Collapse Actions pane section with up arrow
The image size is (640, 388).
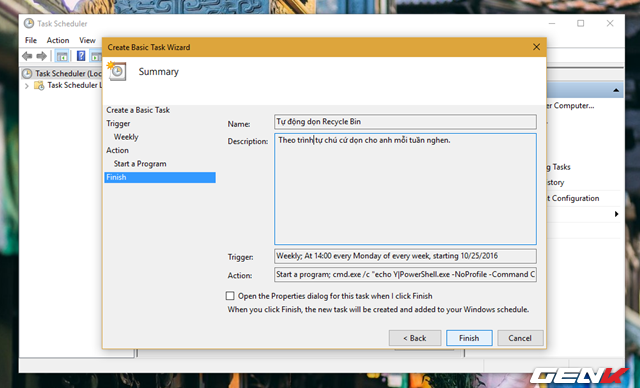[x=616, y=90]
